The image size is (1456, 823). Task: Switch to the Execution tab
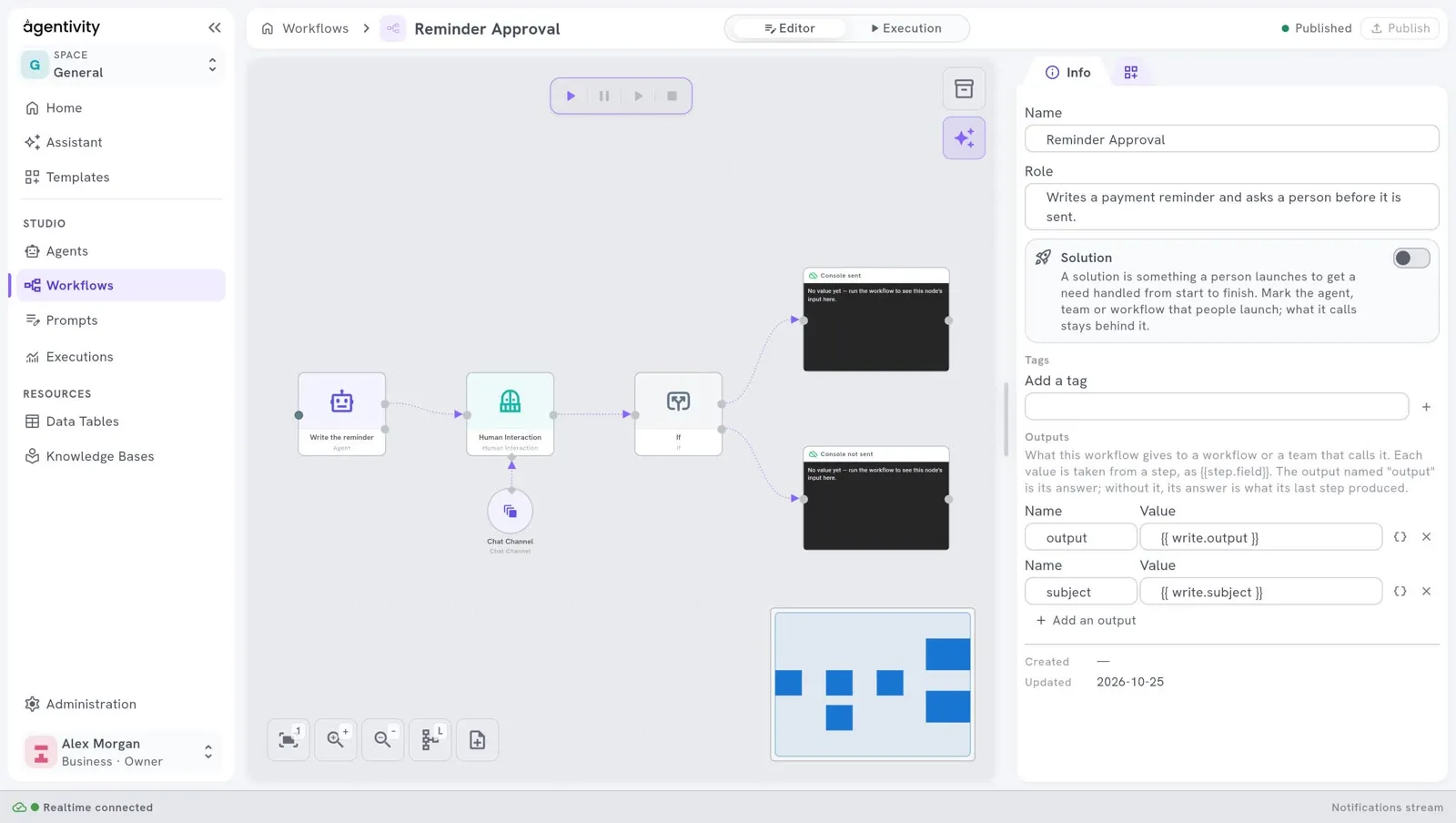[906, 28]
